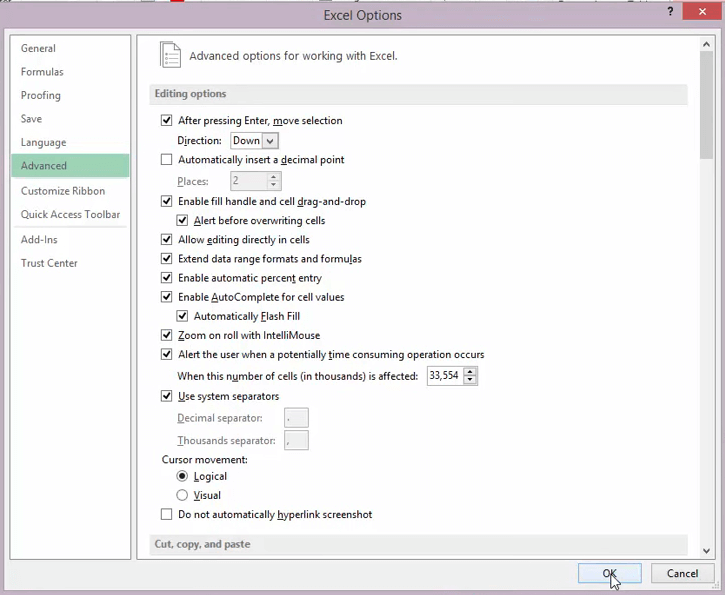Click the Cut, copy, and paste header

[x=418, y=544]
